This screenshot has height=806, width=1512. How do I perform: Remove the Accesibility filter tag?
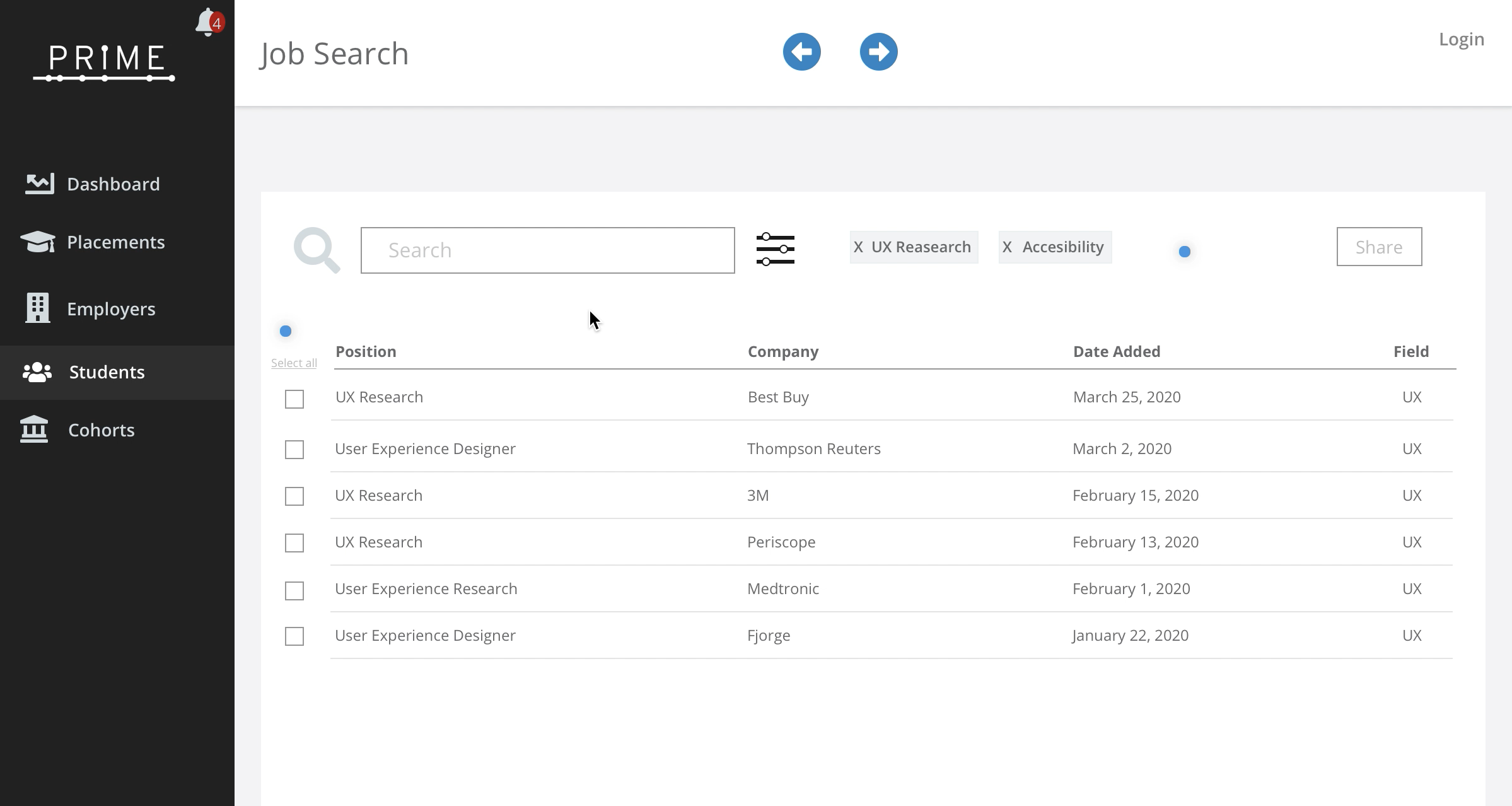[1007, 247]
